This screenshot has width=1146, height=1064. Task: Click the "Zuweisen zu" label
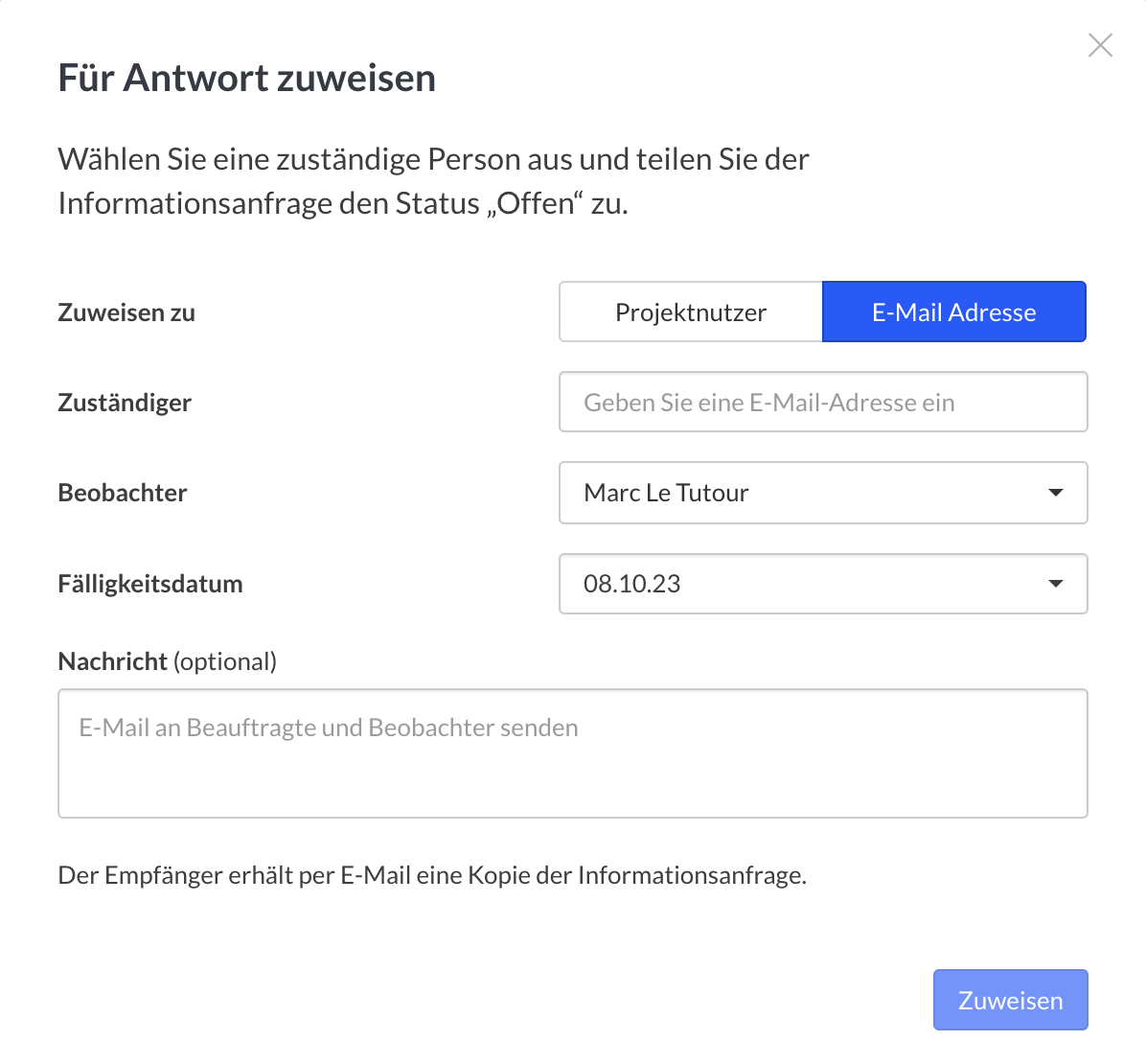(x=126, y=312)
